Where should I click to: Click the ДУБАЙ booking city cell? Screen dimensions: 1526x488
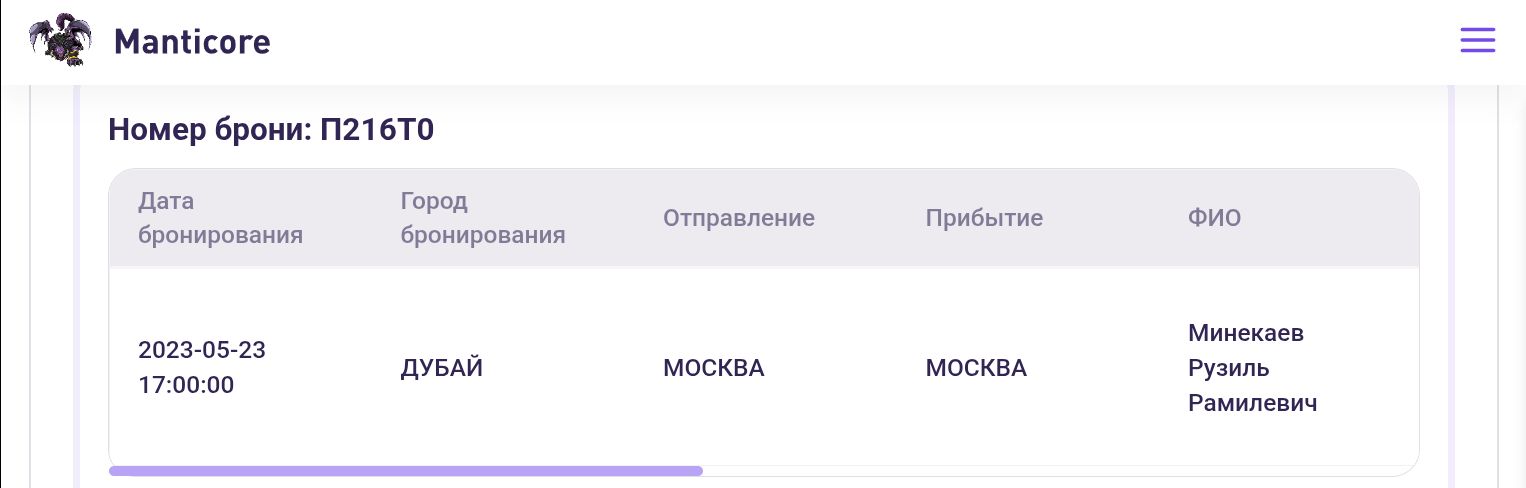point(442,368)
